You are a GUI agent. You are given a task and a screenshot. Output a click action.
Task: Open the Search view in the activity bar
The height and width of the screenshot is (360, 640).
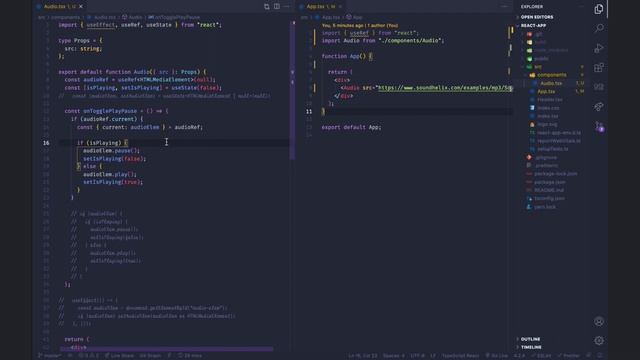click(x=599, y=28)
